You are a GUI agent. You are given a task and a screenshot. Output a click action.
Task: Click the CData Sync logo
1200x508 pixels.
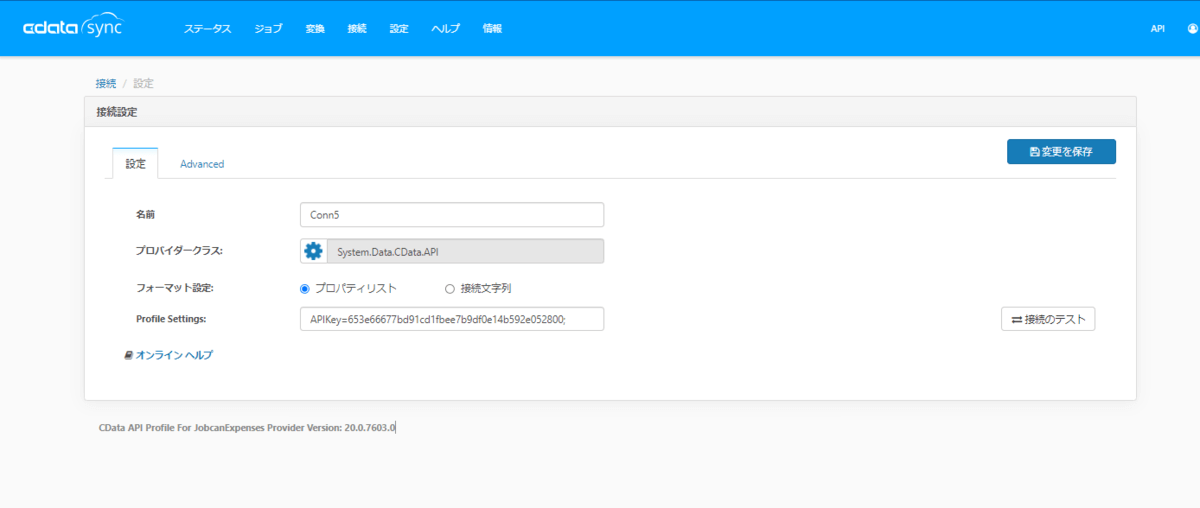click(x=73, y=28)
